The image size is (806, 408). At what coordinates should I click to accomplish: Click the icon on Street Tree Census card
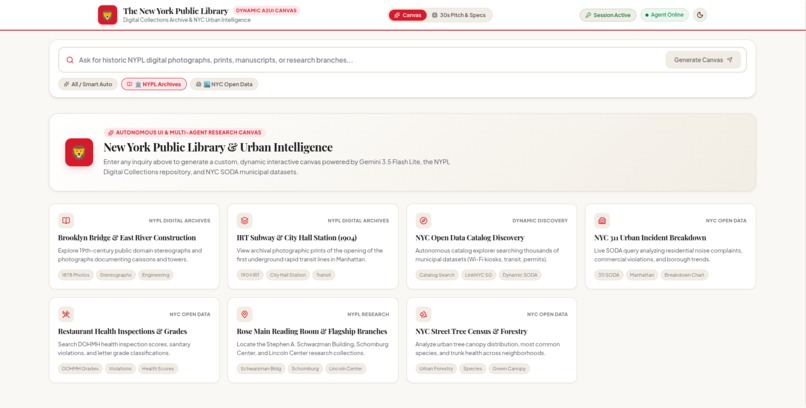pos(424,314)
